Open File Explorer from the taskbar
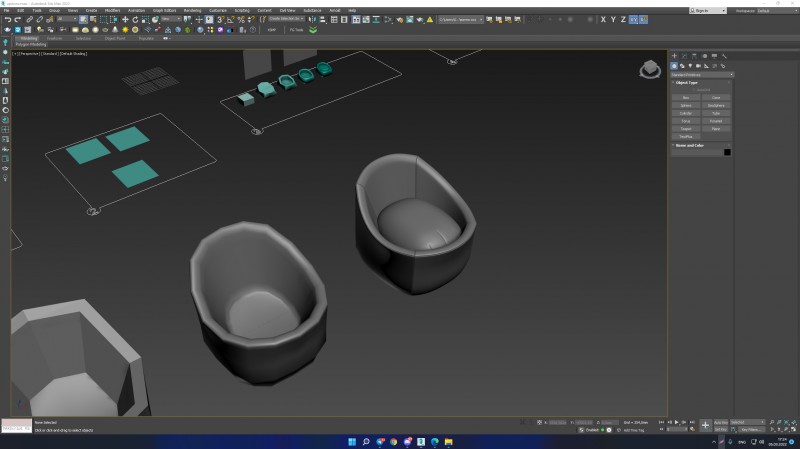800x449 pixels. tap(448, 442)
